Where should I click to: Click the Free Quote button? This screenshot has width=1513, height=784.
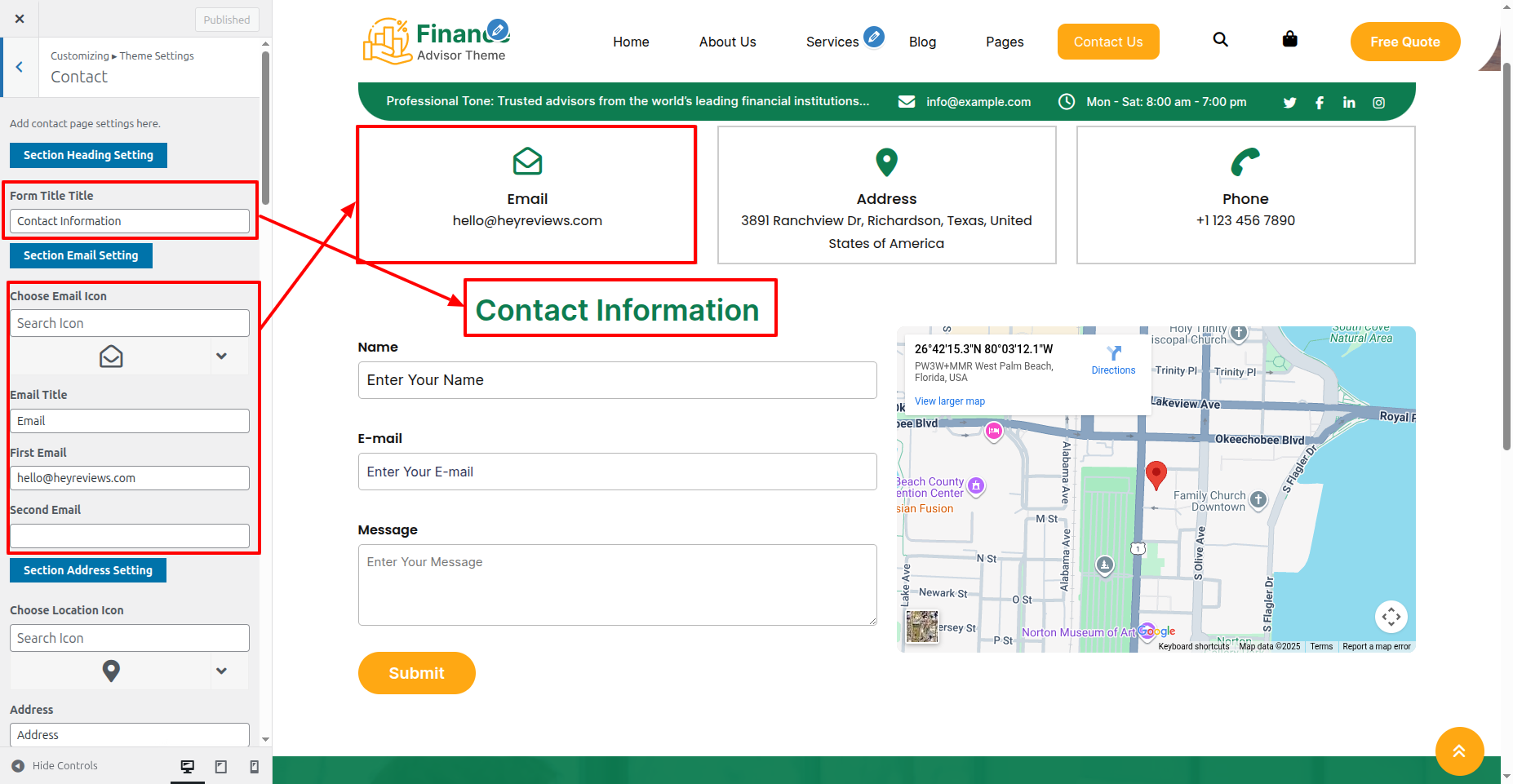(x=1404, y=42)
